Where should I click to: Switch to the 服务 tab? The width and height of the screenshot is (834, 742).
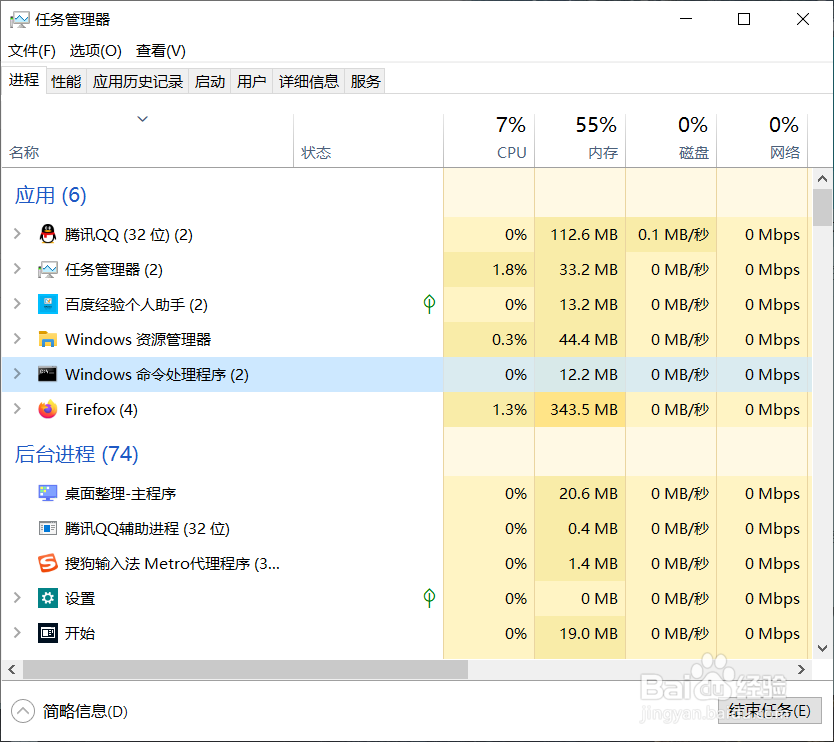coord(365,81)
